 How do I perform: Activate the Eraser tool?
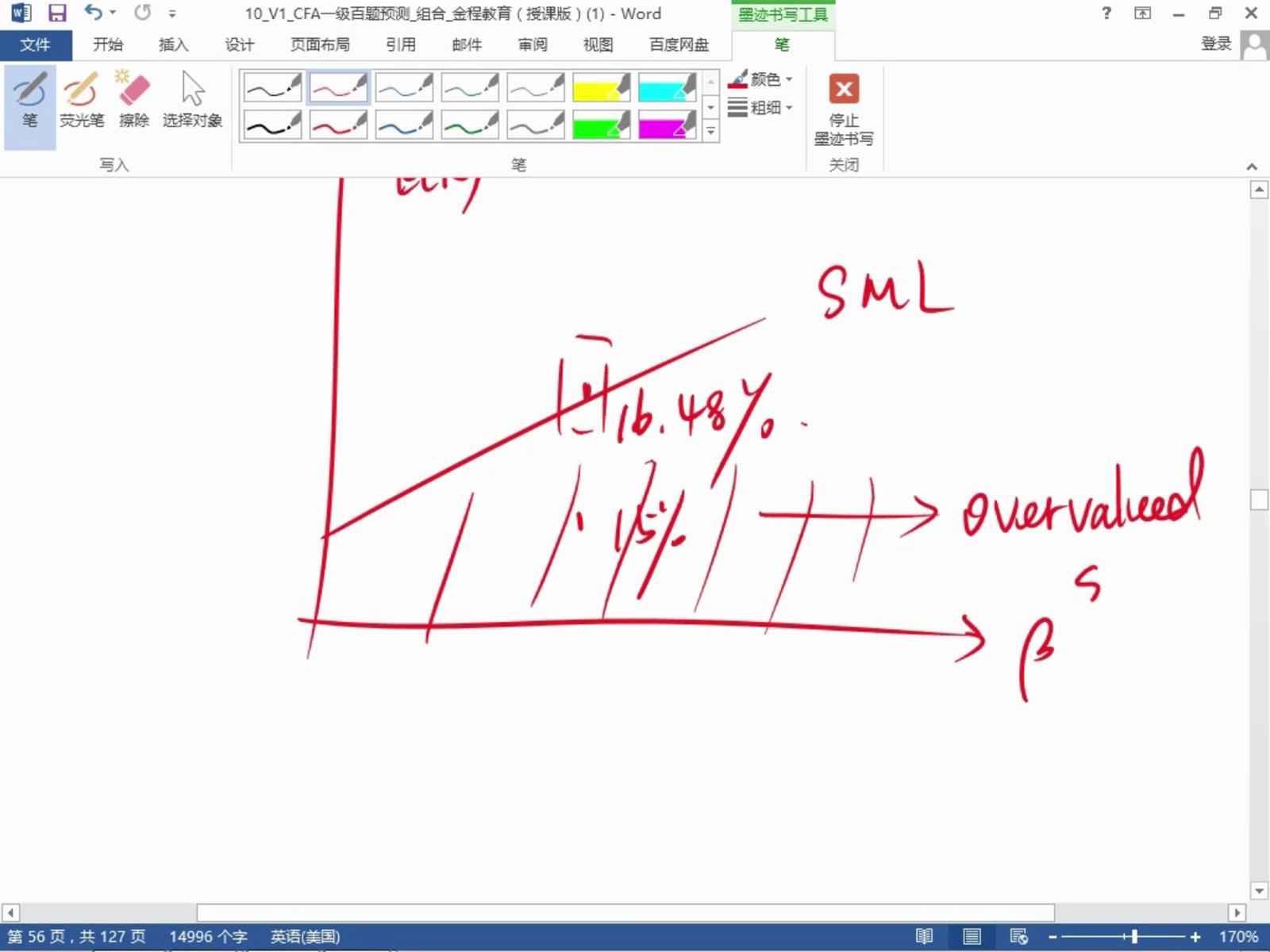(x=133, y=100)
